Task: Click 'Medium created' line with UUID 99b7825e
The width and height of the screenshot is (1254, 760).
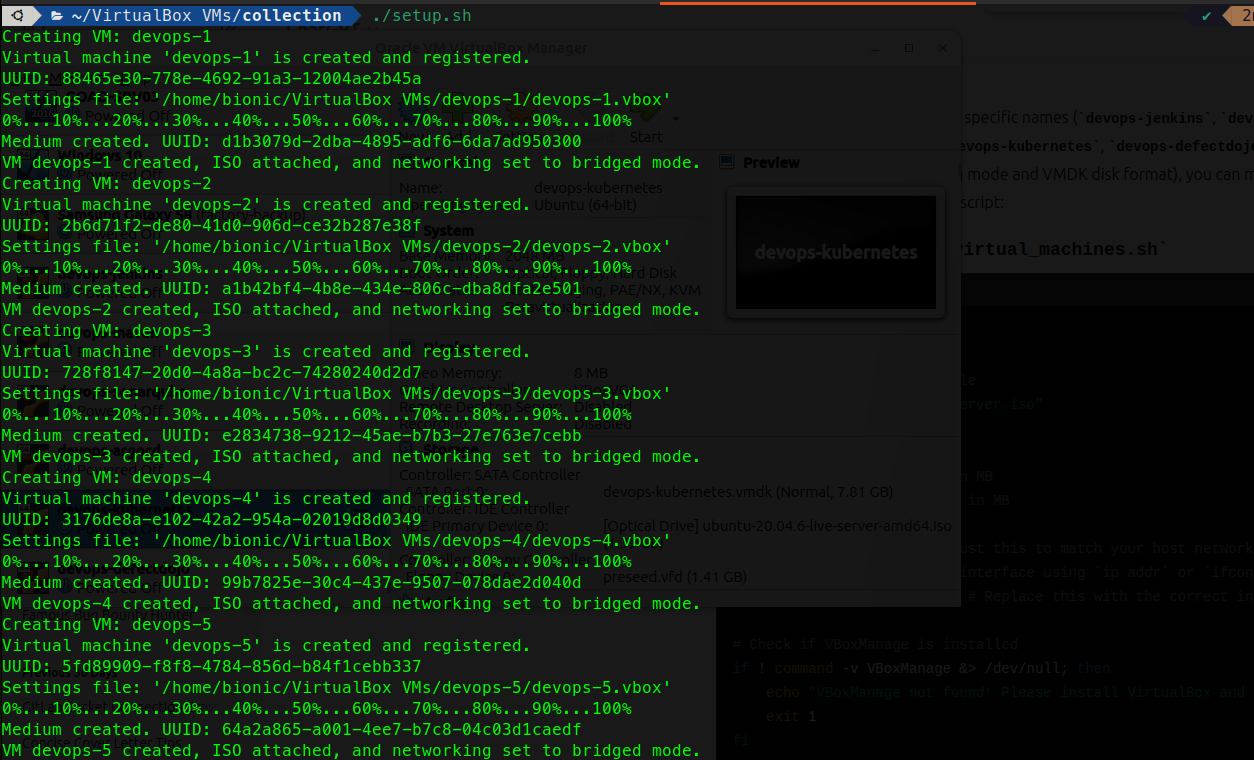Action: point(292,583)
